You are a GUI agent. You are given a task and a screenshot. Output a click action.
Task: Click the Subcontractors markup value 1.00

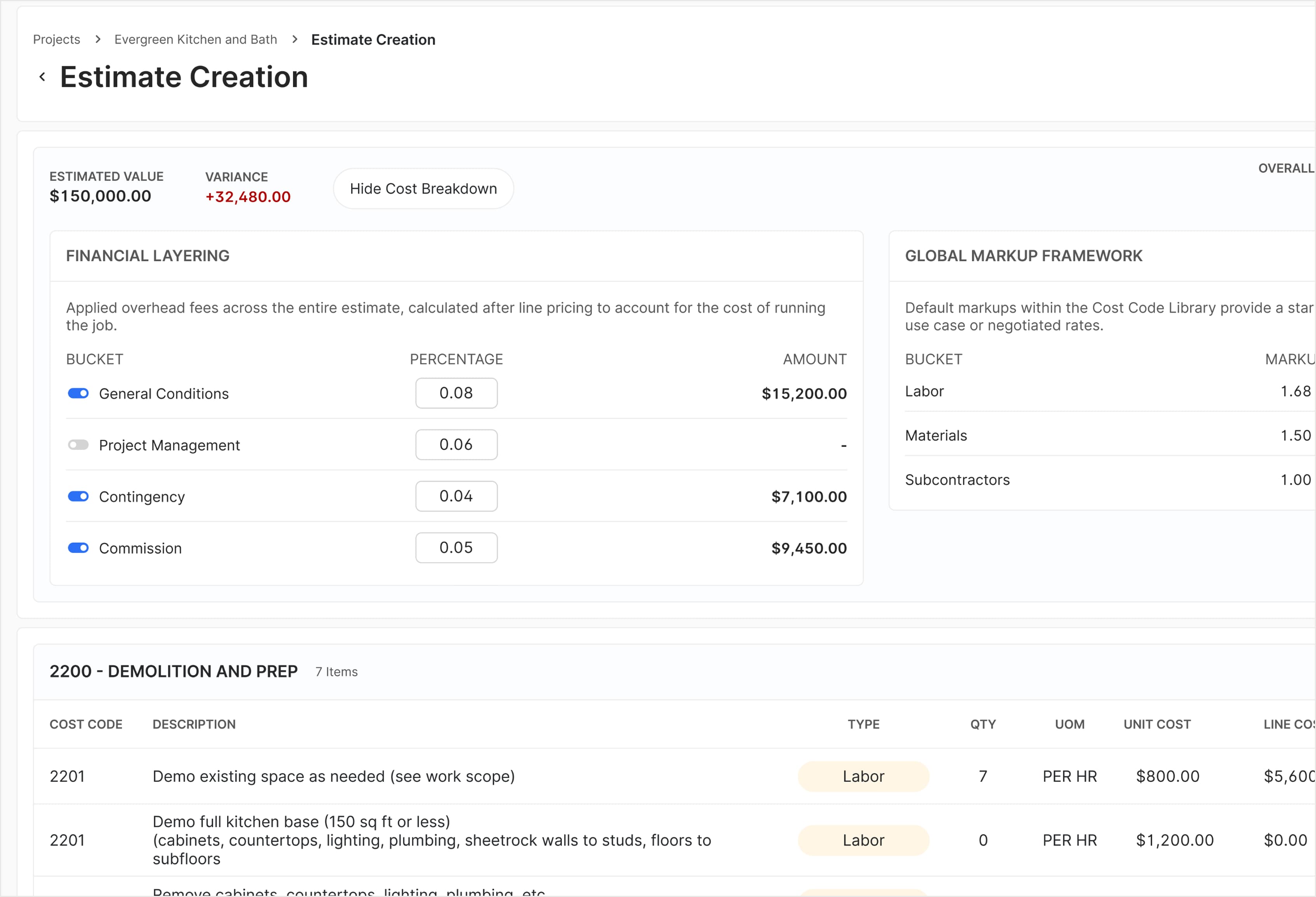[1296, 480]
